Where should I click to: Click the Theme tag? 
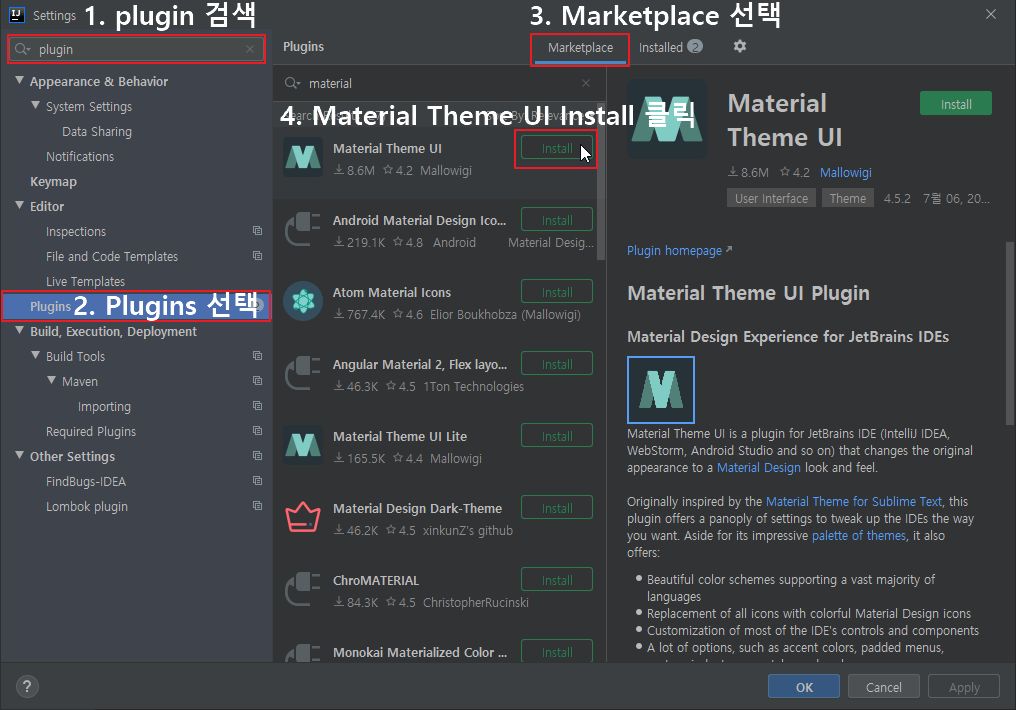click(x=848, y=198)
